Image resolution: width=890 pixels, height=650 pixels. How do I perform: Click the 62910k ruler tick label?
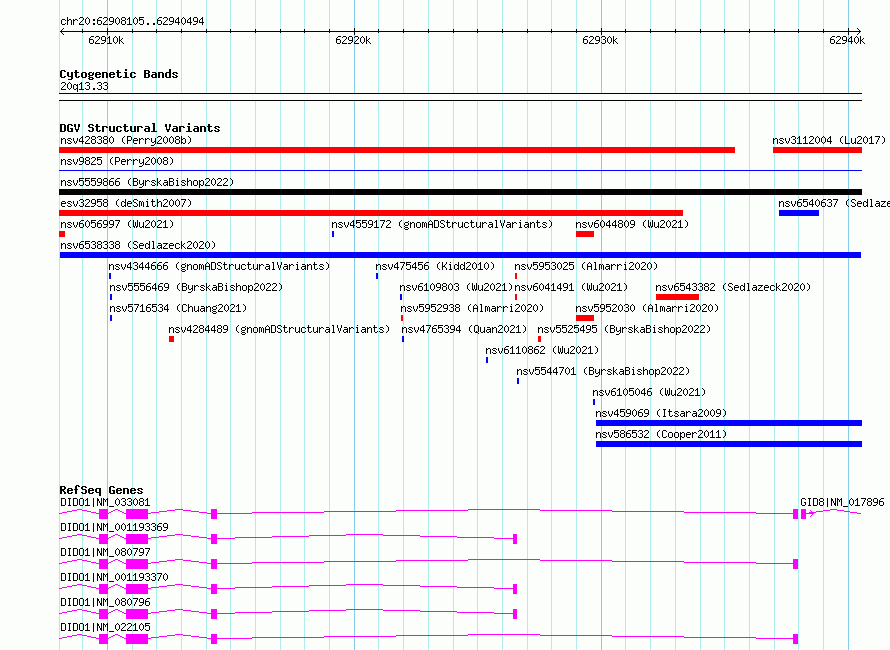pos(106,40)
